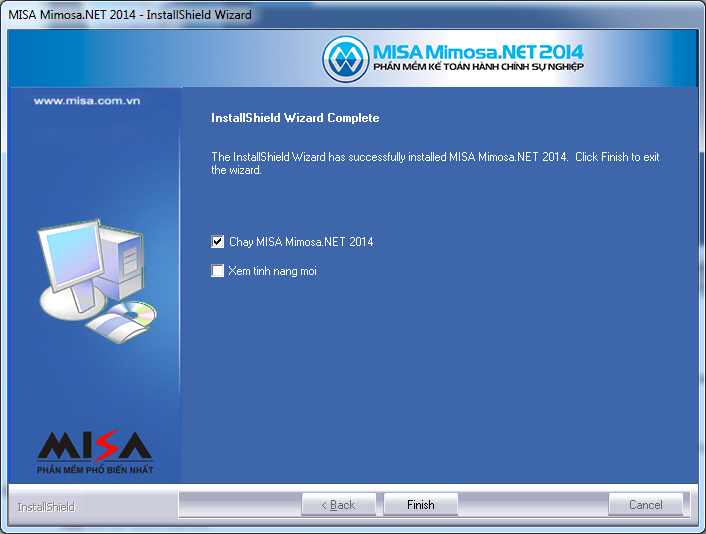Enable the Xem tinh nang moi checkbox
706x534 pixels.
(217, 271)
